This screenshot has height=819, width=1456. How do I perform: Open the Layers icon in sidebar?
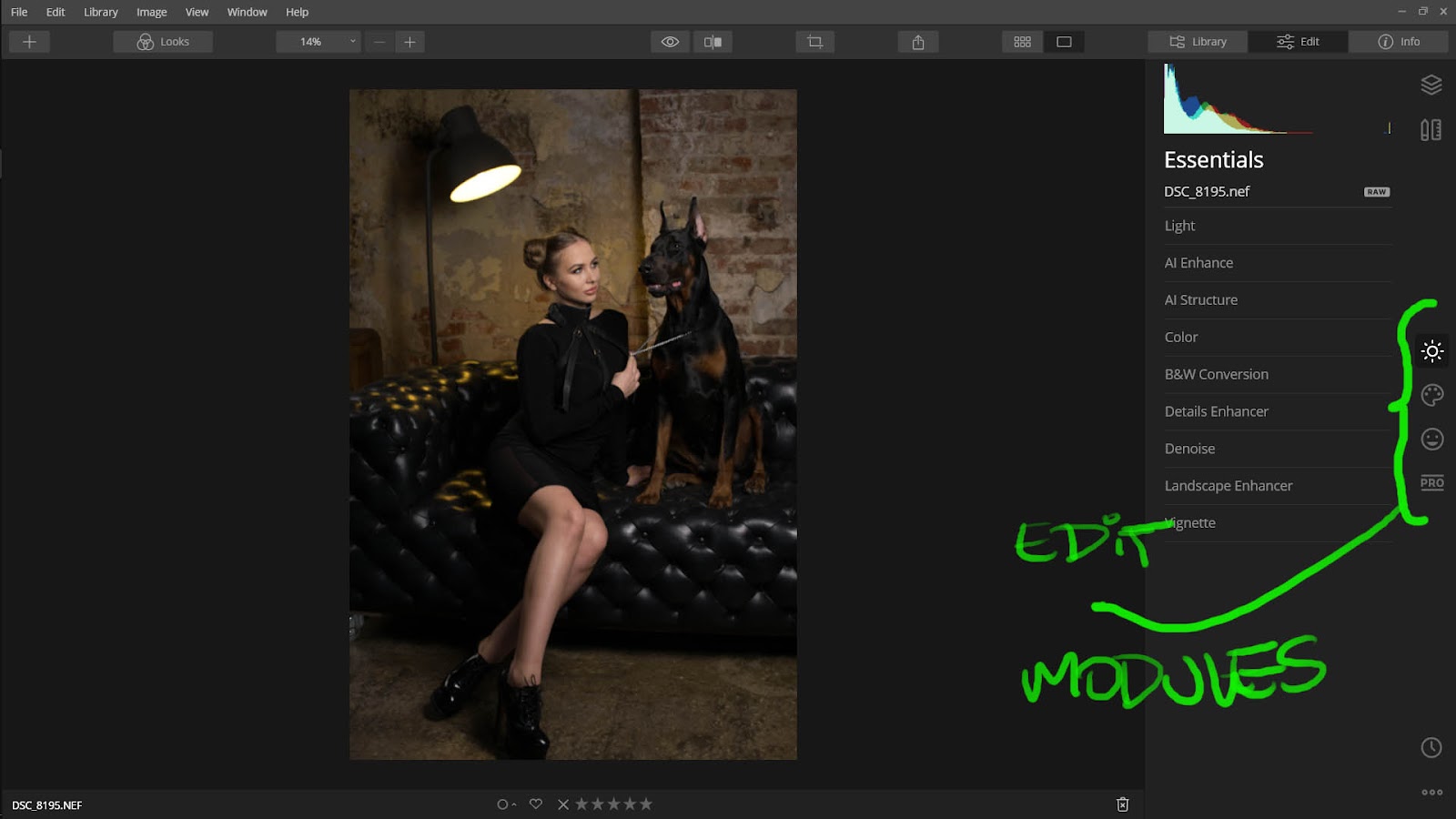[x=1431, y=85]
